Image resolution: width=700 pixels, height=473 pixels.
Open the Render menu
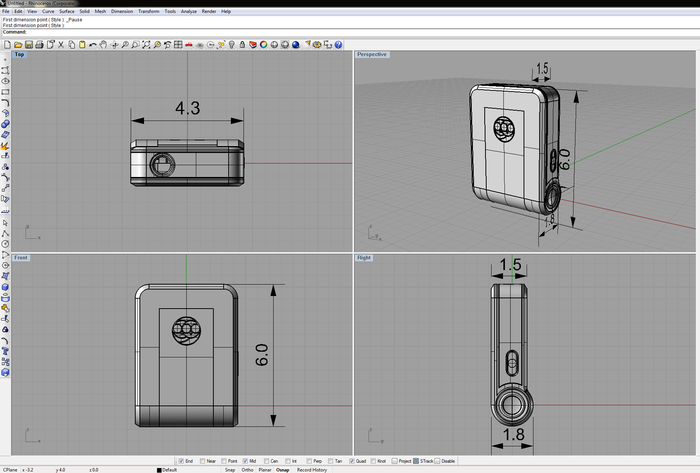[x=209, y=12]
